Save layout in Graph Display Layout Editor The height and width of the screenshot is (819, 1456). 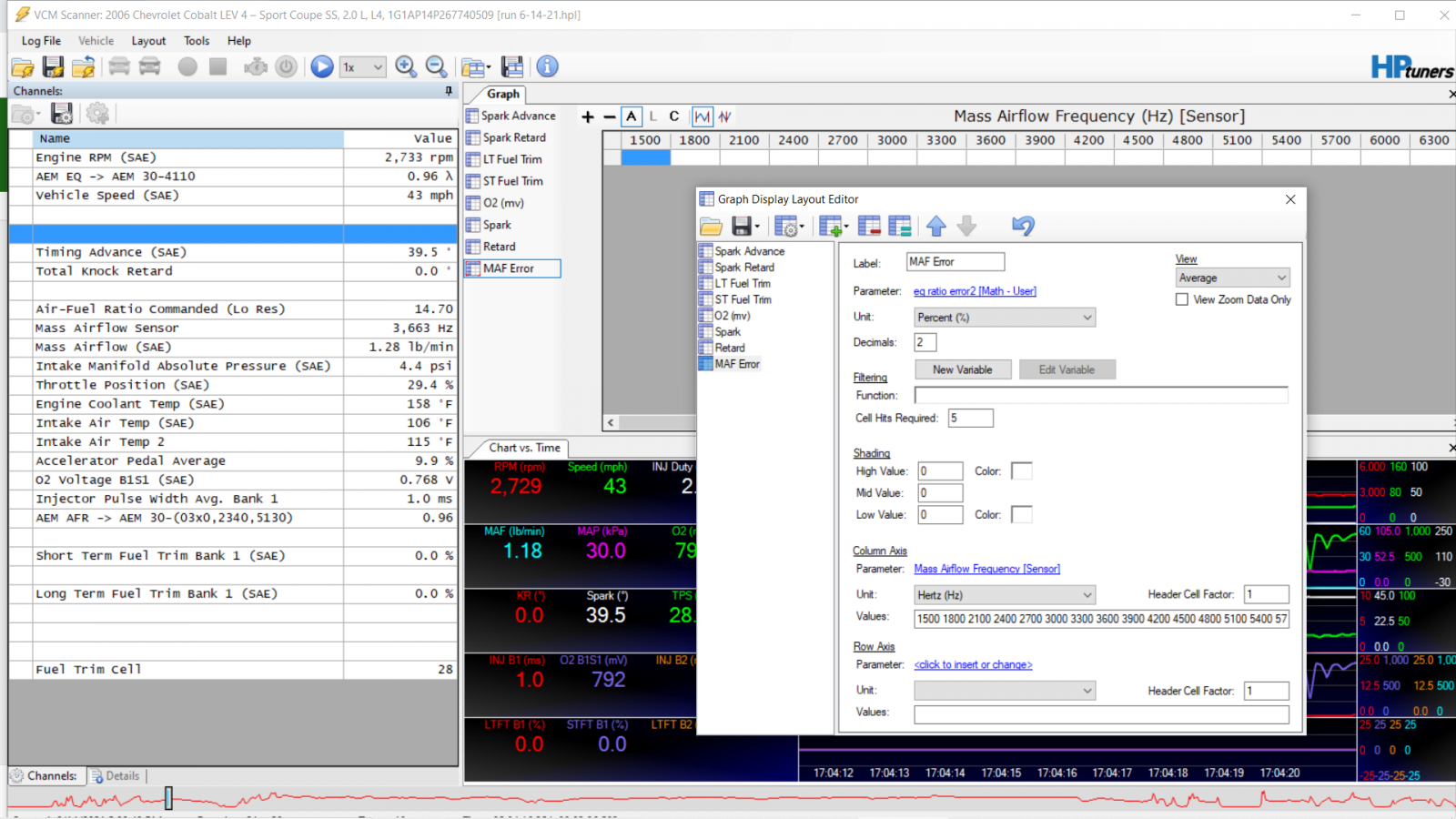tap(741, 226)
